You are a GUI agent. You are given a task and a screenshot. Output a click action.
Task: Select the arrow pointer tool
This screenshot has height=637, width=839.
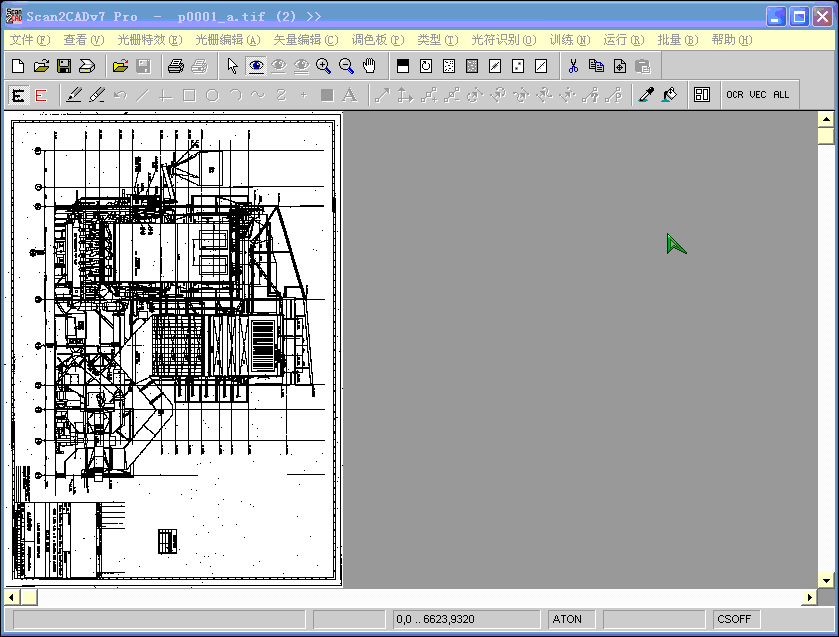tap(232, 66)
